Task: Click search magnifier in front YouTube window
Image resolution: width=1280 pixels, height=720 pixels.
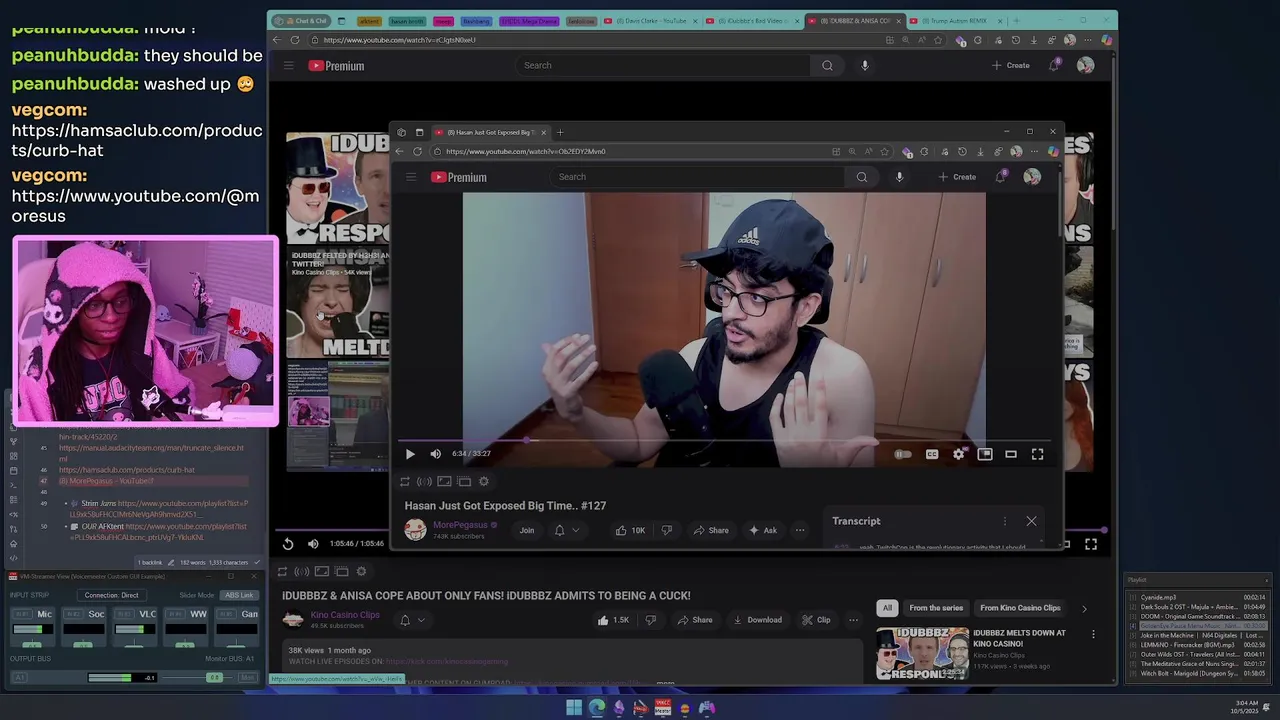Action: (x=862, y=177)
